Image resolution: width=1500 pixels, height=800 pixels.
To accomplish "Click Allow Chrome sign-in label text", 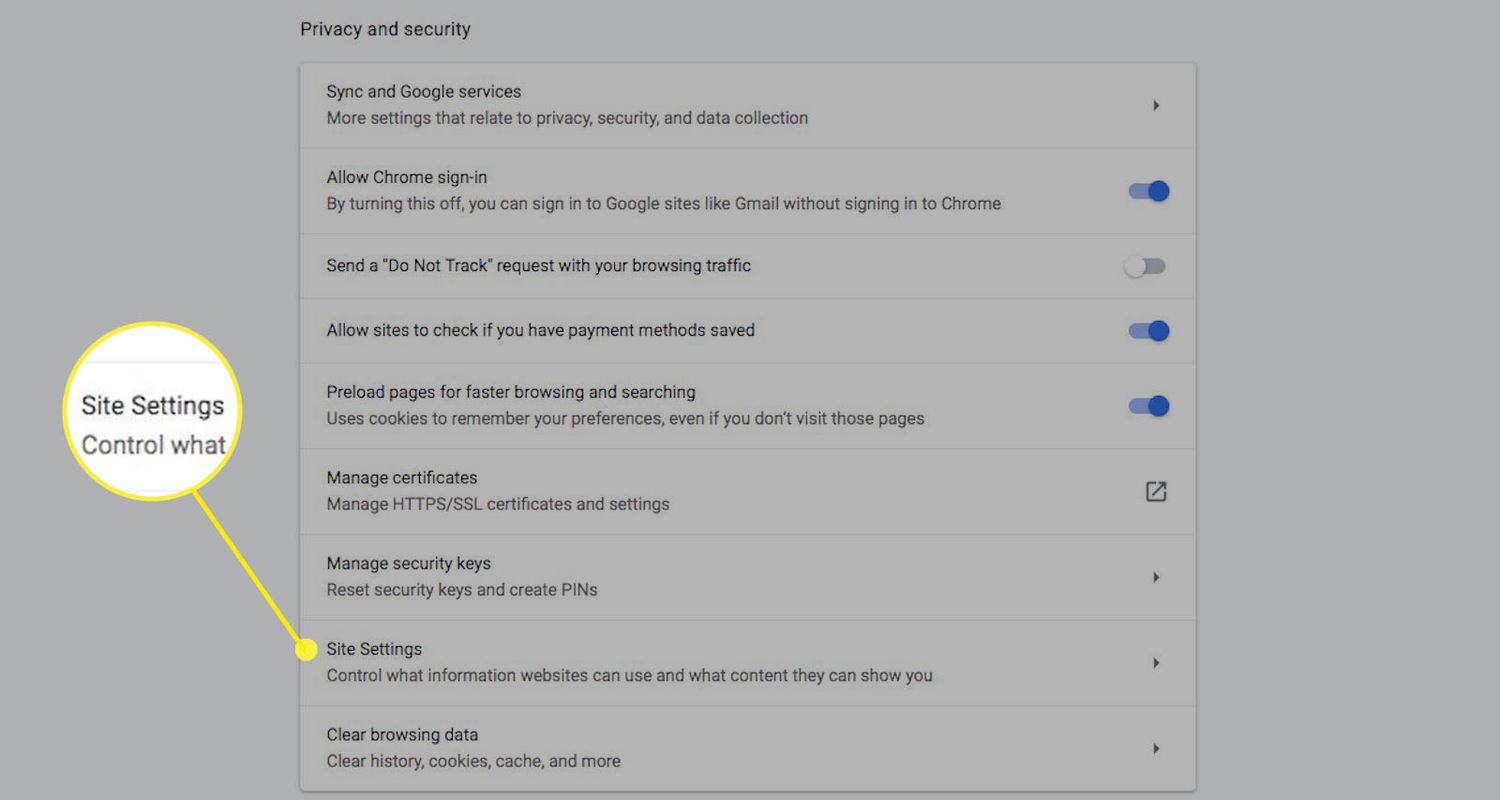I will (x=406, y=178).
